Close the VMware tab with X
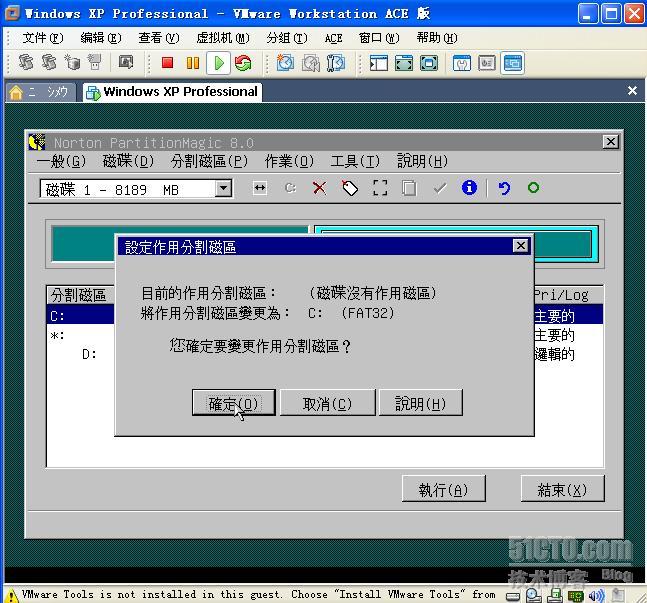Viewport: 647px width, 603px height. [x=632, y=90]
